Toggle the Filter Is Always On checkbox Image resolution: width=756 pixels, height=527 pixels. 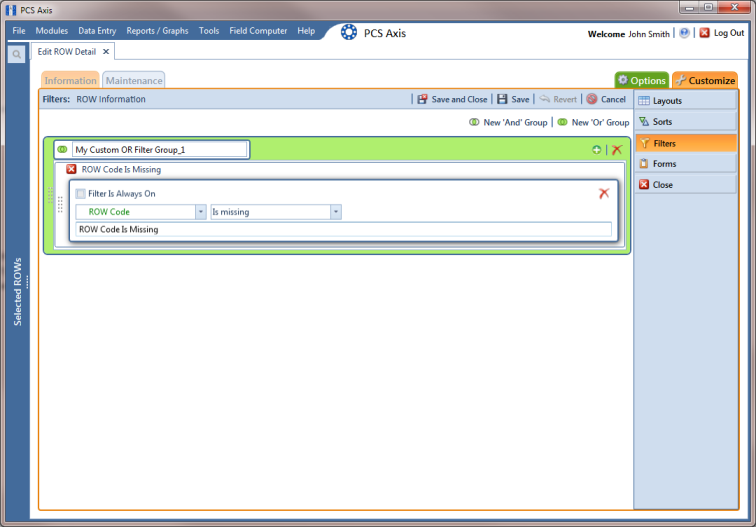81,194
